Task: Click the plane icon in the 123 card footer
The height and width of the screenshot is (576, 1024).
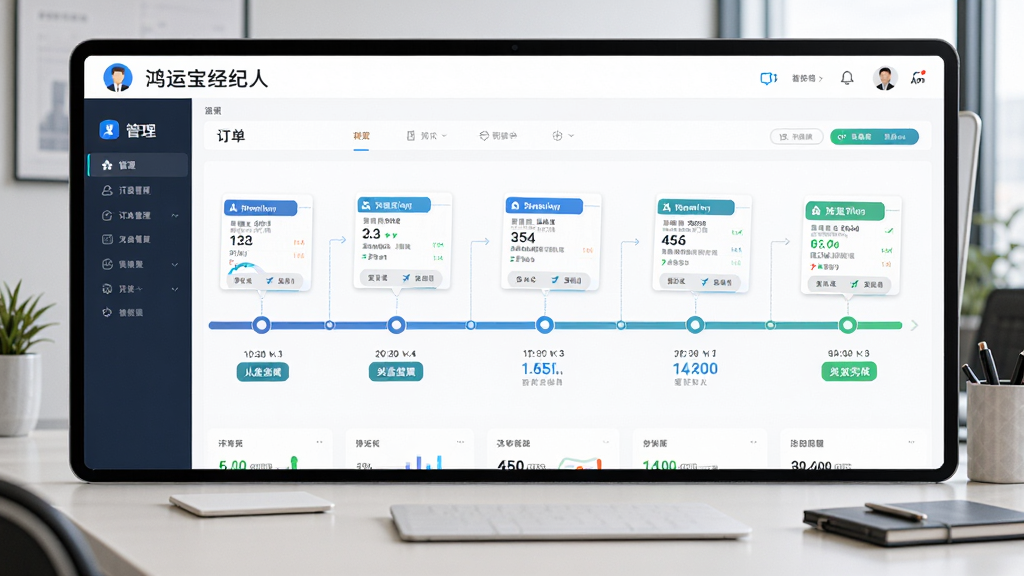Action: tap(269, 280)
